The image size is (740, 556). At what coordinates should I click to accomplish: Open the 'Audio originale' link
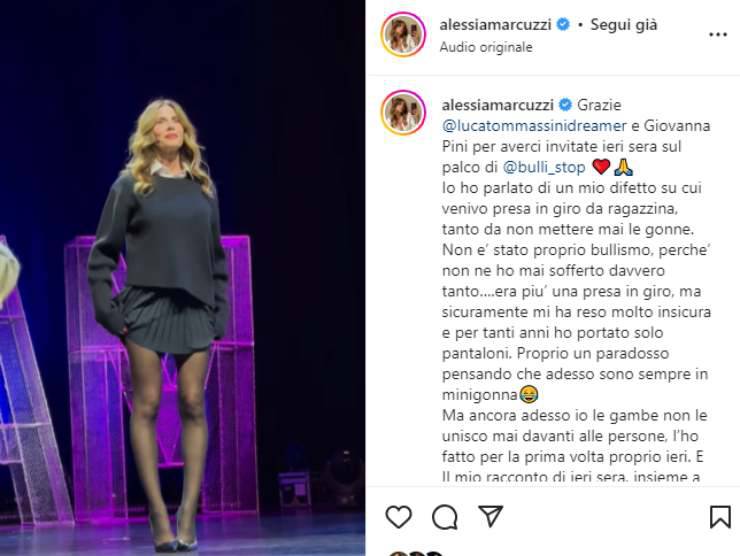point(486,47)
